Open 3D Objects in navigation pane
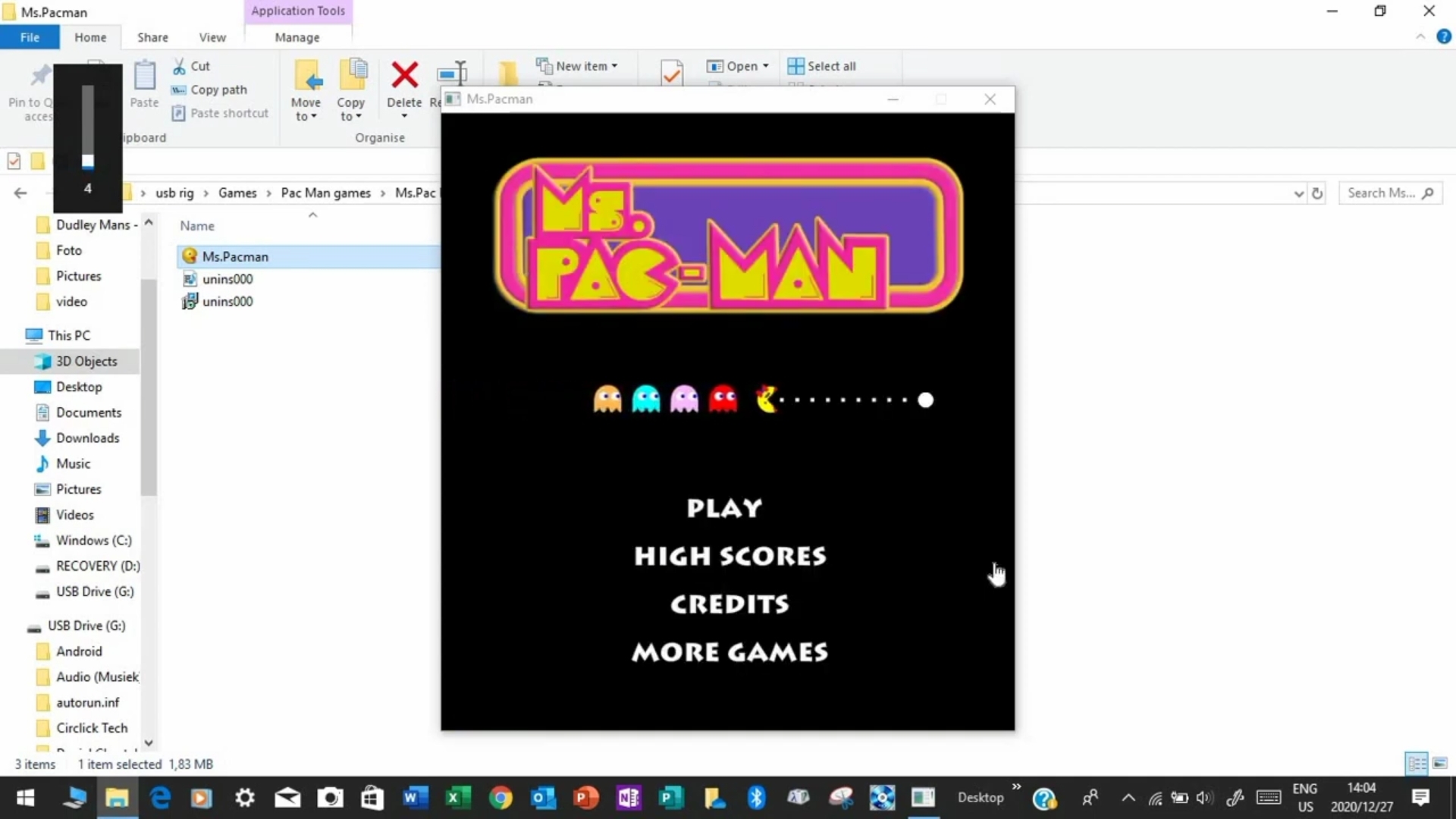The width and height of the screenshot is (1456, 819). pos(86,362)
